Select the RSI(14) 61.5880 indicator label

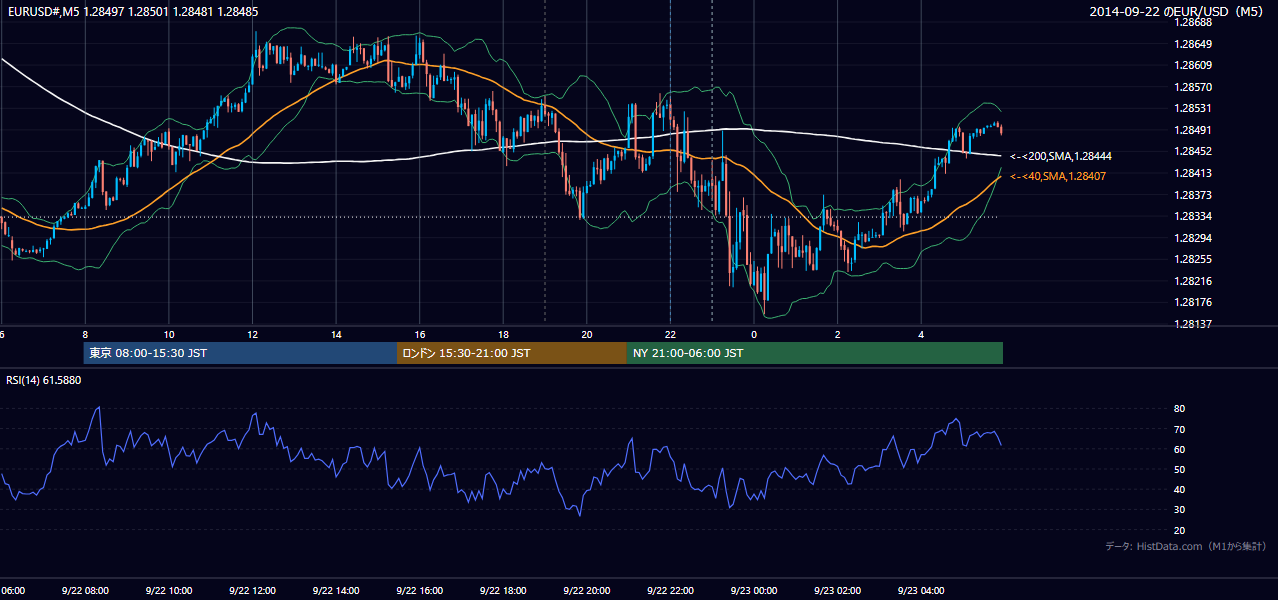[44, 380]
